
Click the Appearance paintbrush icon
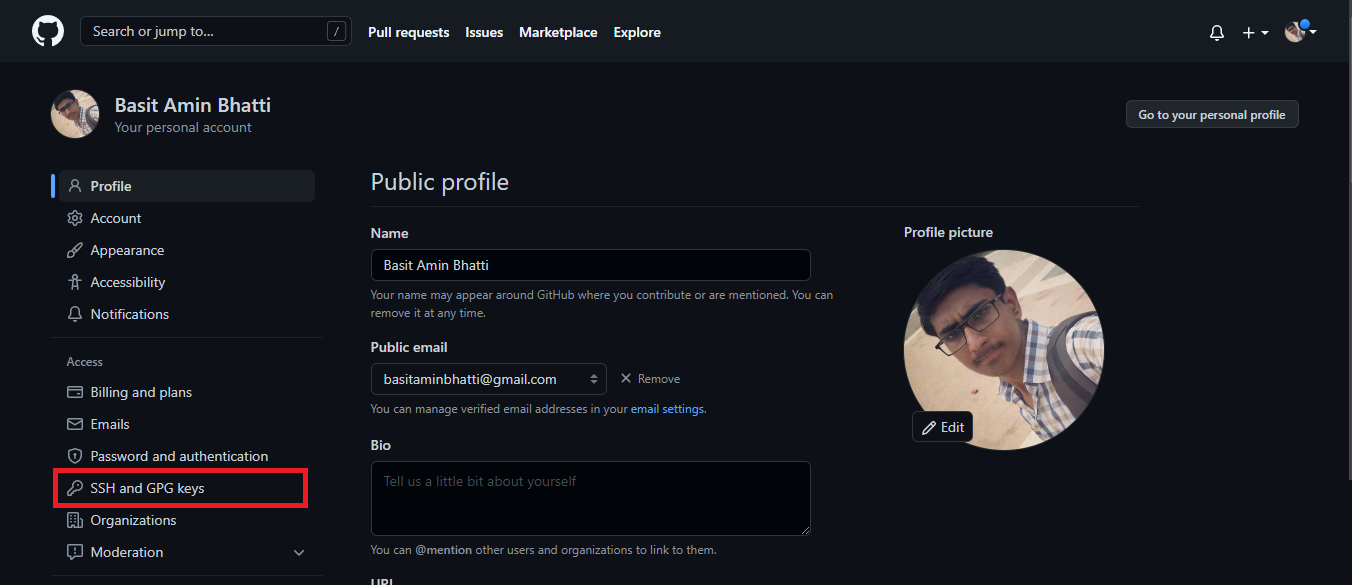coord(74,250)
